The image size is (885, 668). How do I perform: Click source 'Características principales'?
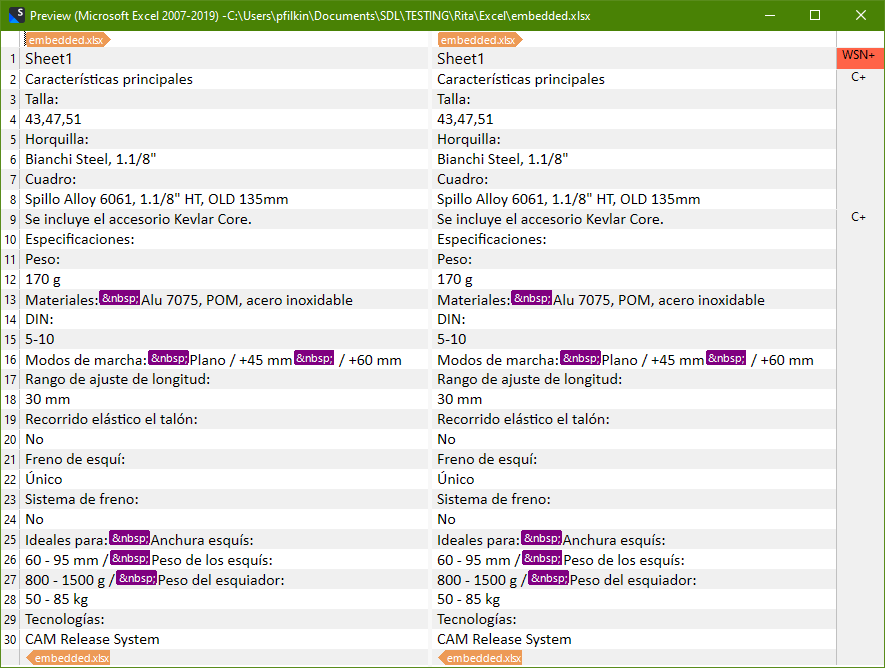109,79
